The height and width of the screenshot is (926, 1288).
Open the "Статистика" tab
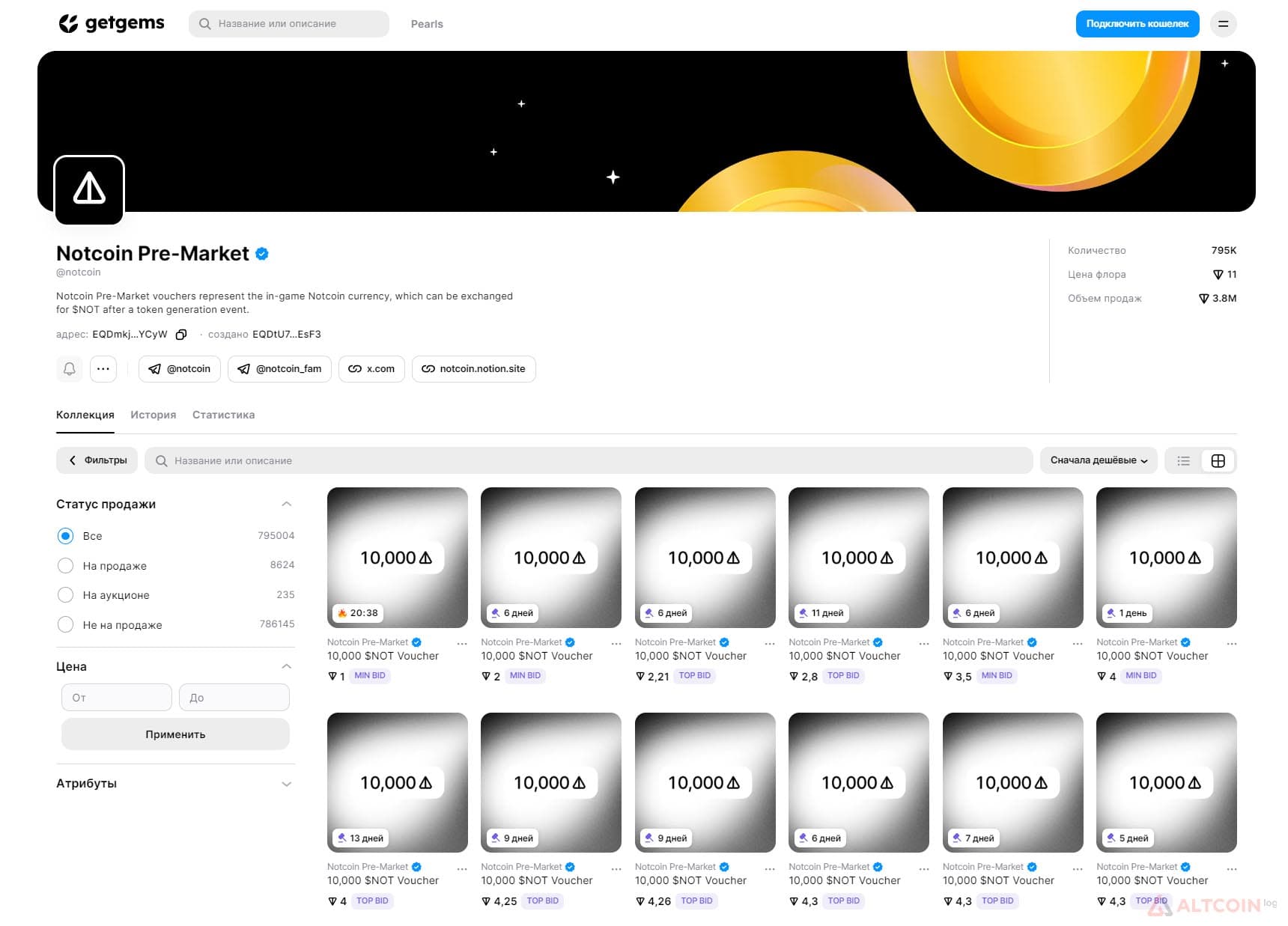[x=224, y=415]
